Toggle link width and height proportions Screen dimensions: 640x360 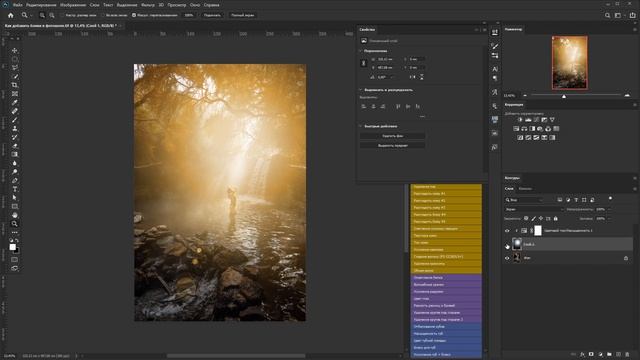pos(364,63)
